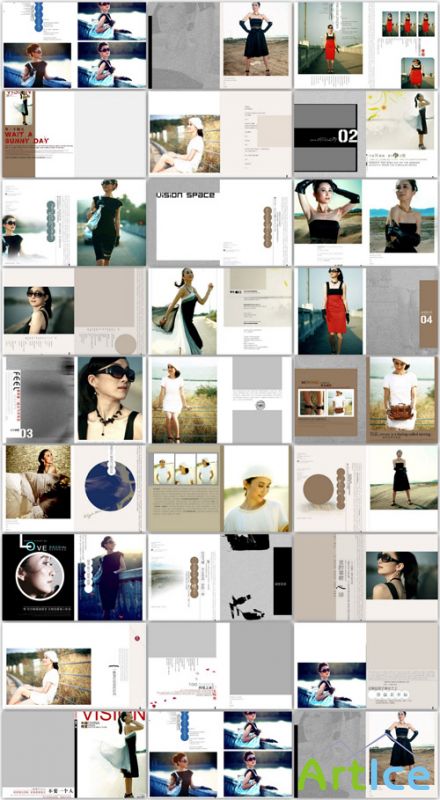Select the black banner numbered 02
Image resolution: width=440 pixels, height=800 pixels.
[327, 136]
